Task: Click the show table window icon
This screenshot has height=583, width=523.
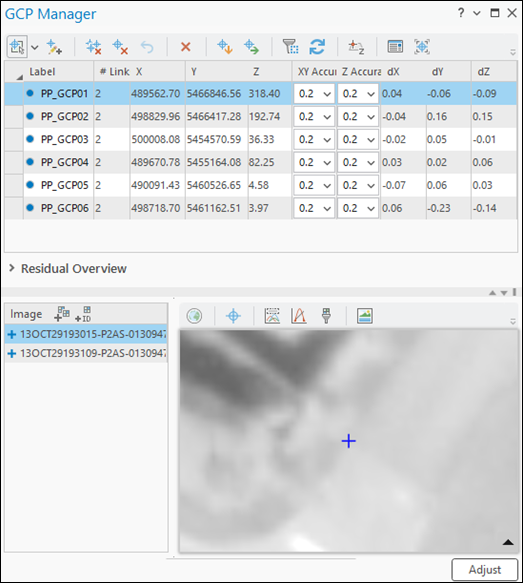Action: tap(395, 47)
